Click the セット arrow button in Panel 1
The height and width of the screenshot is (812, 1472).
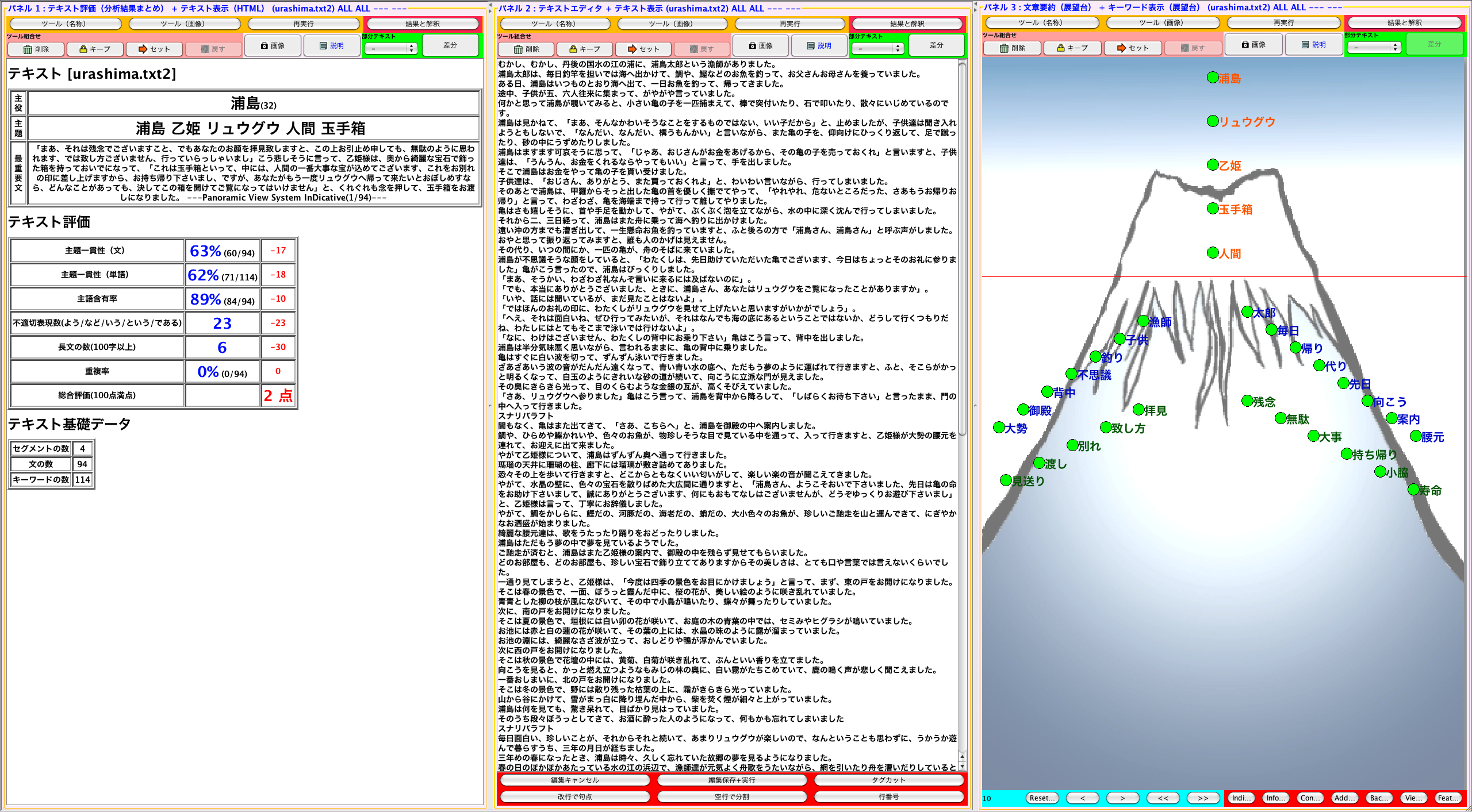tap(154, 49)
